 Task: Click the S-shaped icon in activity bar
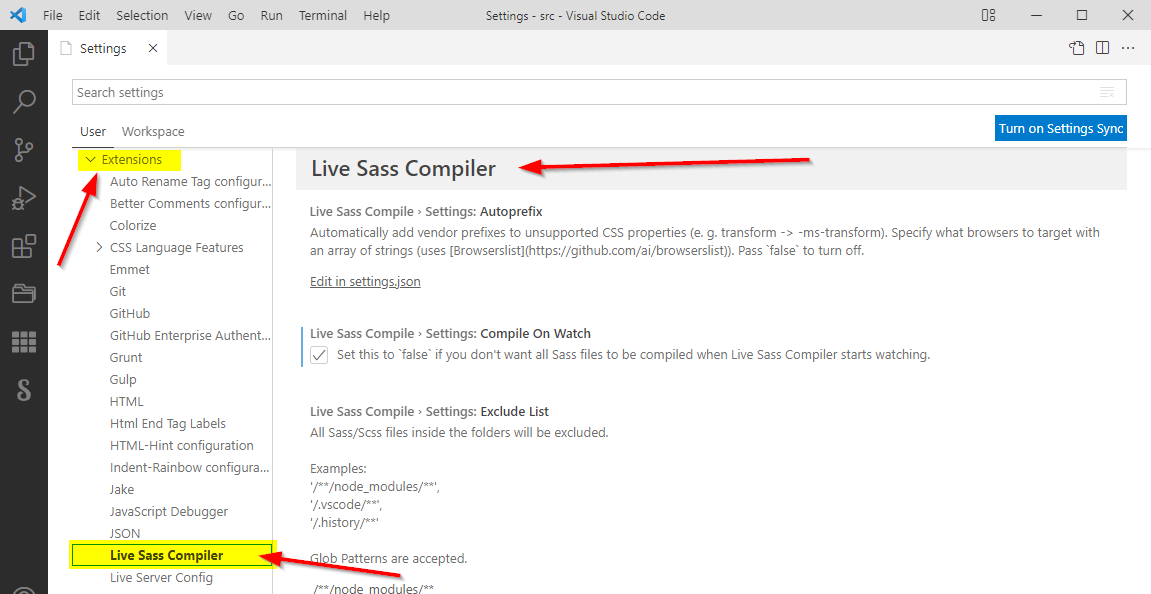tap(23, 390)
